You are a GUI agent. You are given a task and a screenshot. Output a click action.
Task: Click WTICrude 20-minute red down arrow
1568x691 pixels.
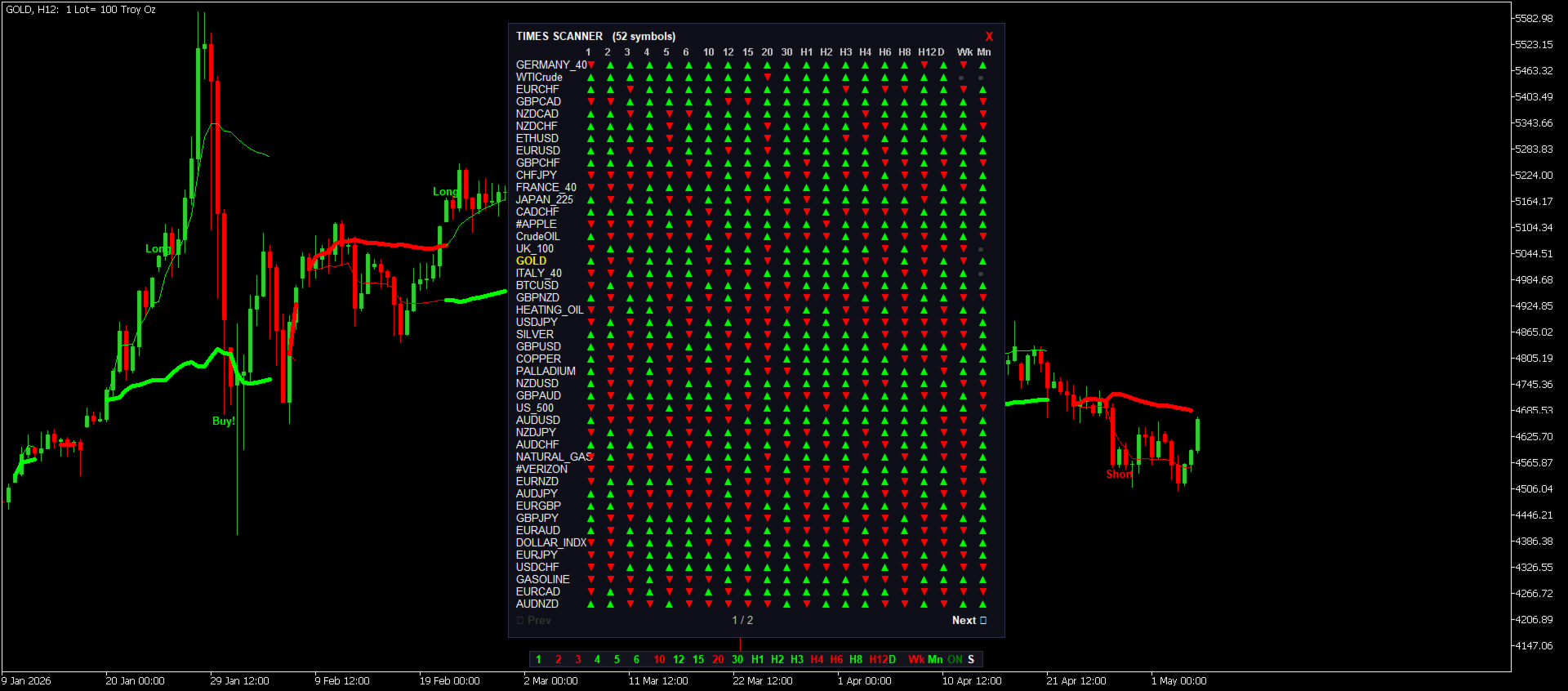pyautogui.click(x=768, y=78)
